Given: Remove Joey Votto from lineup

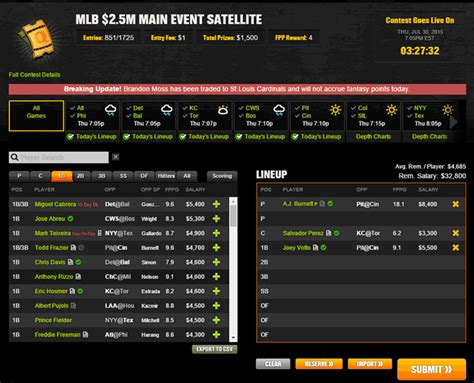Looking at the screenshot, I should coord(455,248).
